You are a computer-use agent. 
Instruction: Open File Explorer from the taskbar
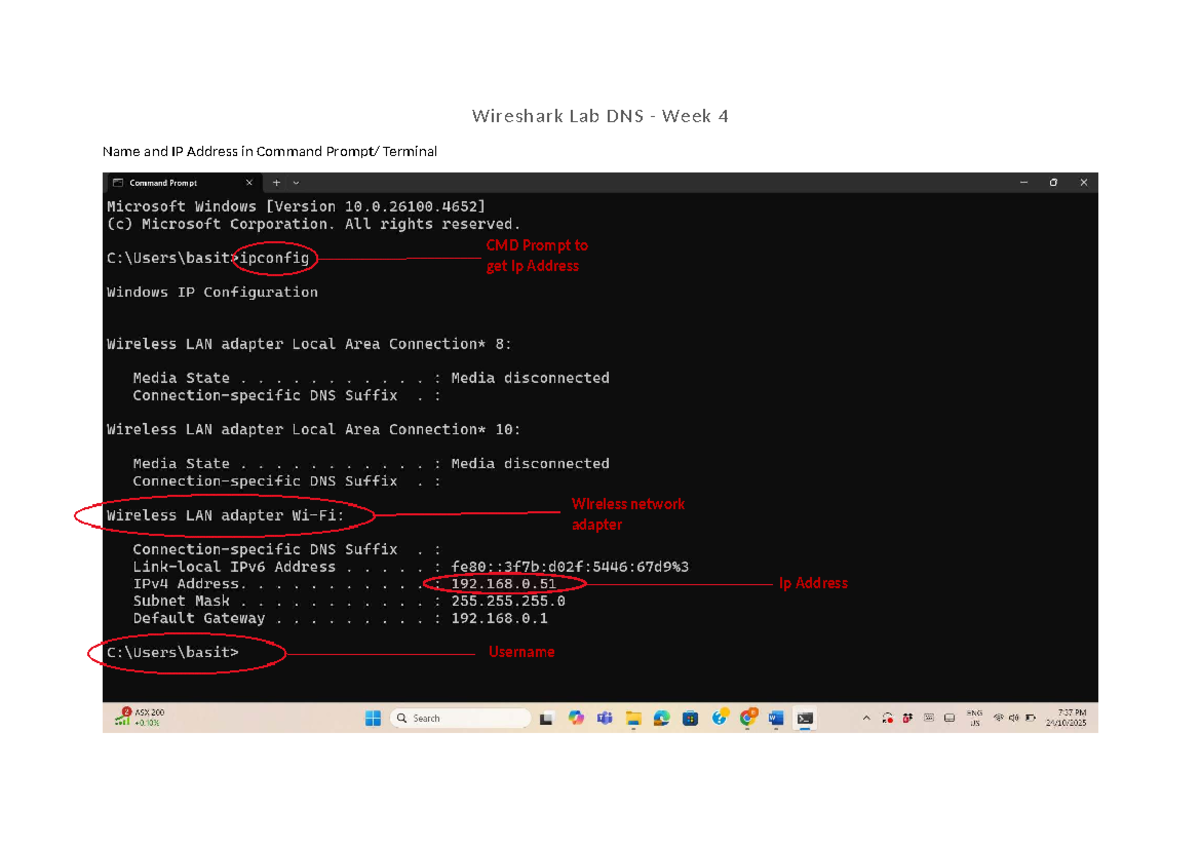coord(633,718)
